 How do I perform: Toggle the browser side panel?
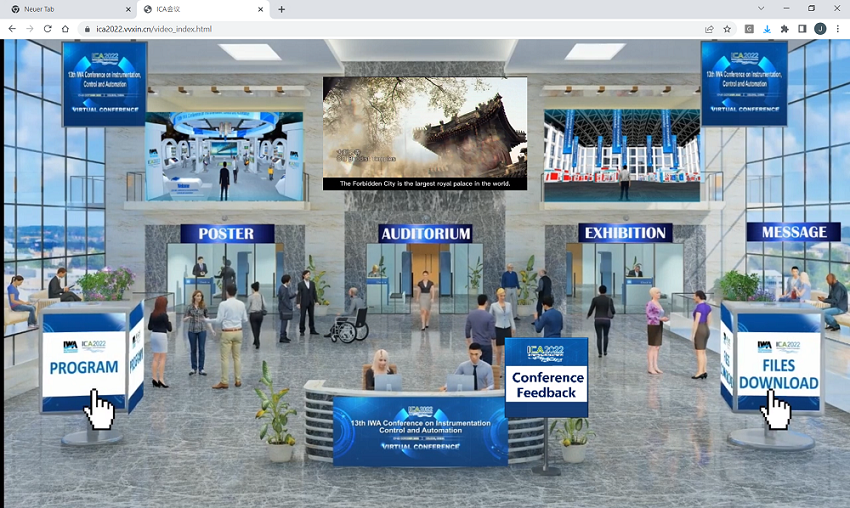pyautogui.click(x=802, y=29)
